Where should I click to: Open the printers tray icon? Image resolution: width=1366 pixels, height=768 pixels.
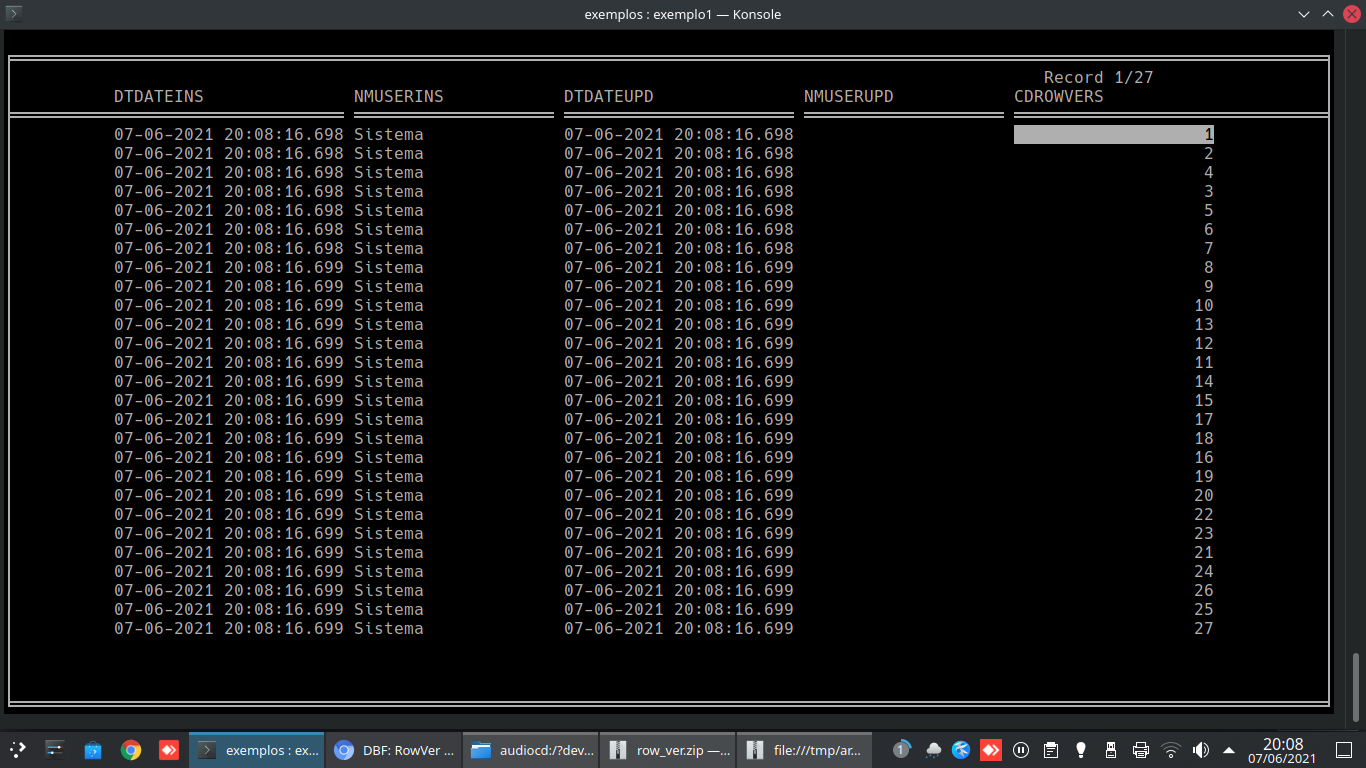(x=1141, y=749)
